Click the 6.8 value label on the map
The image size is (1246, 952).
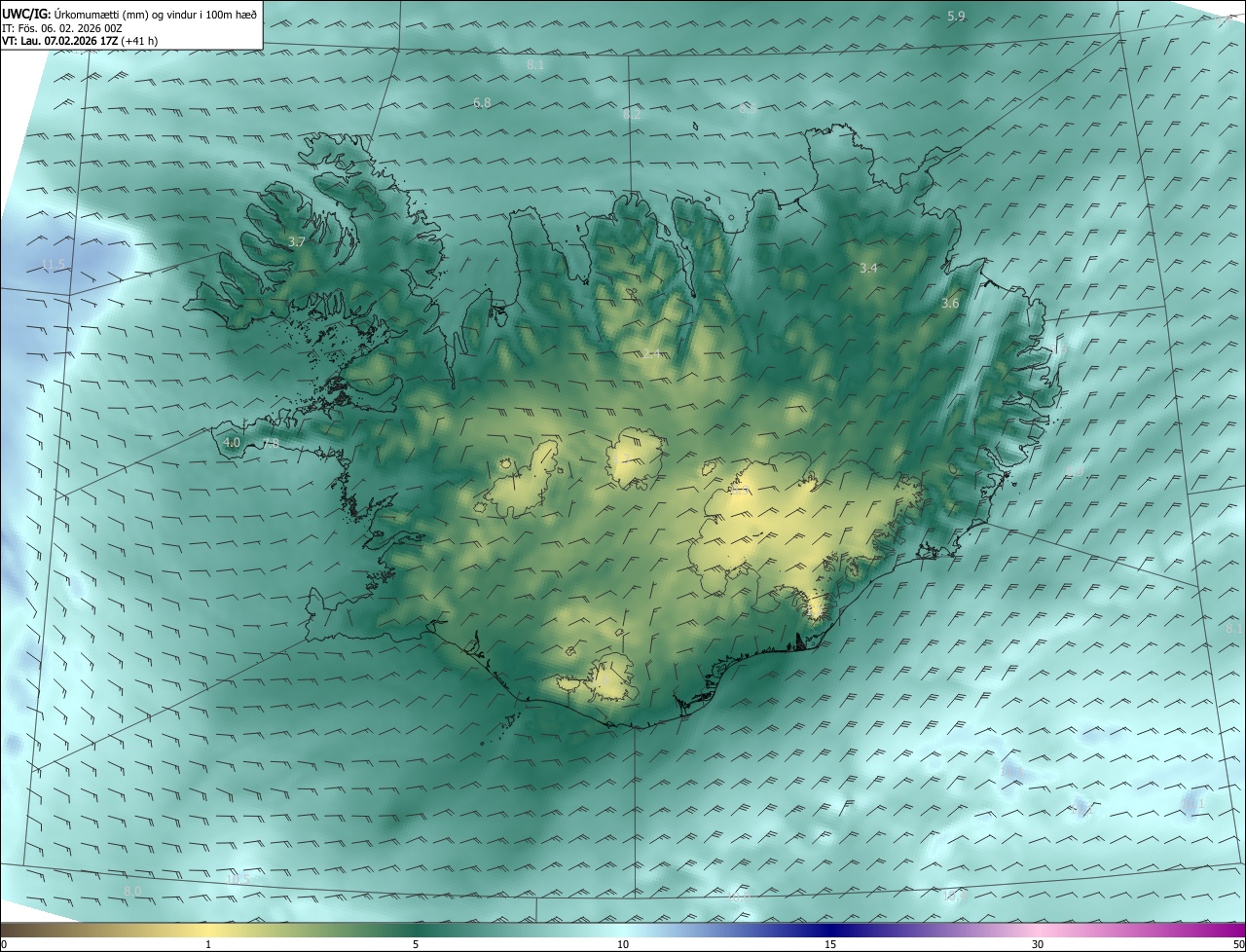[x=482, y=103]
